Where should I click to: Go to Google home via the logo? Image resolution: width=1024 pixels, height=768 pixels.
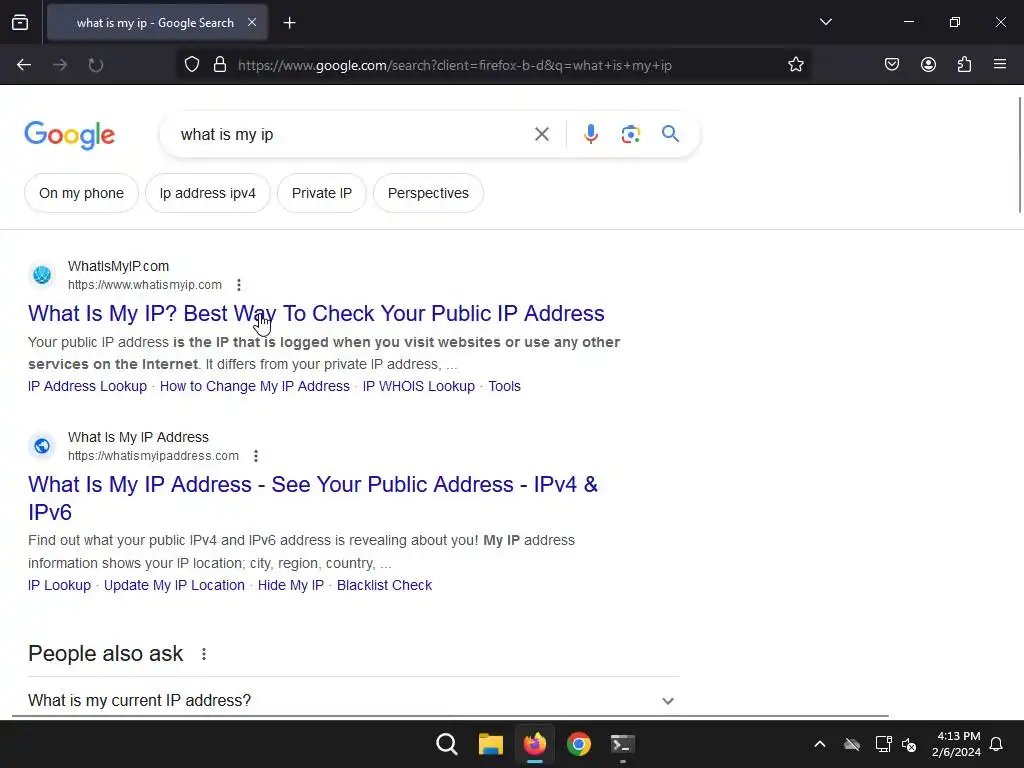pyautogui.click(x=70, y=135)
